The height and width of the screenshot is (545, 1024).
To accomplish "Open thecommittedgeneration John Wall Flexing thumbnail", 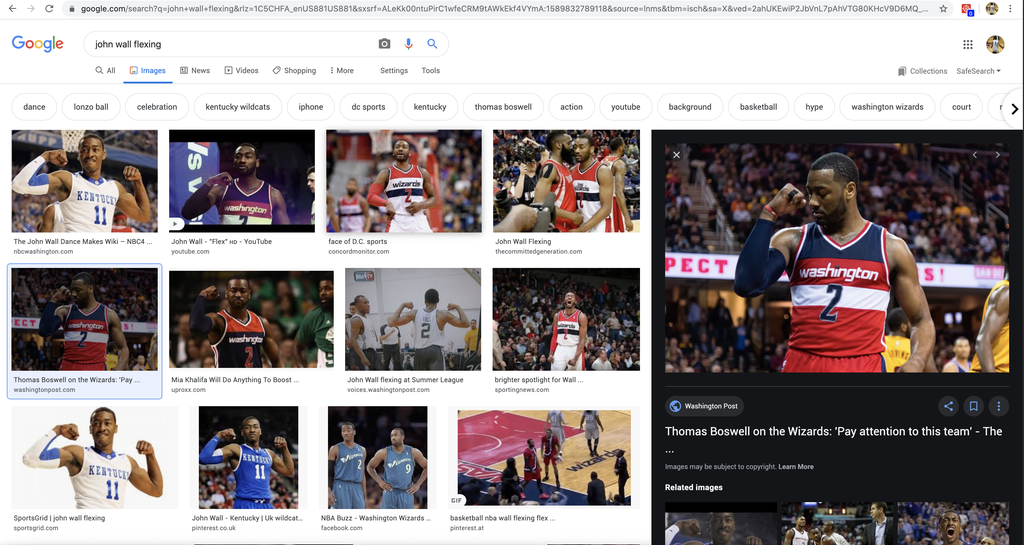I will click(566, 181).
